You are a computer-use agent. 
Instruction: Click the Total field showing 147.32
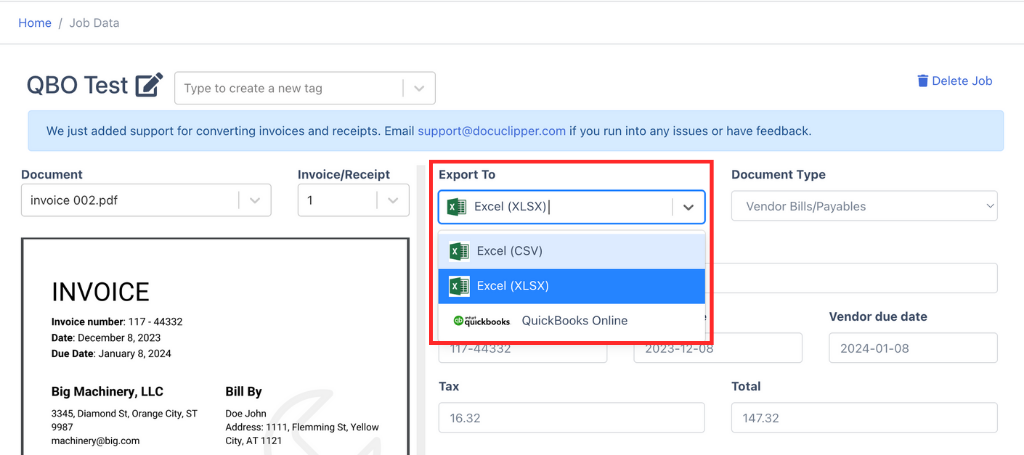click(x=864, y=417)
